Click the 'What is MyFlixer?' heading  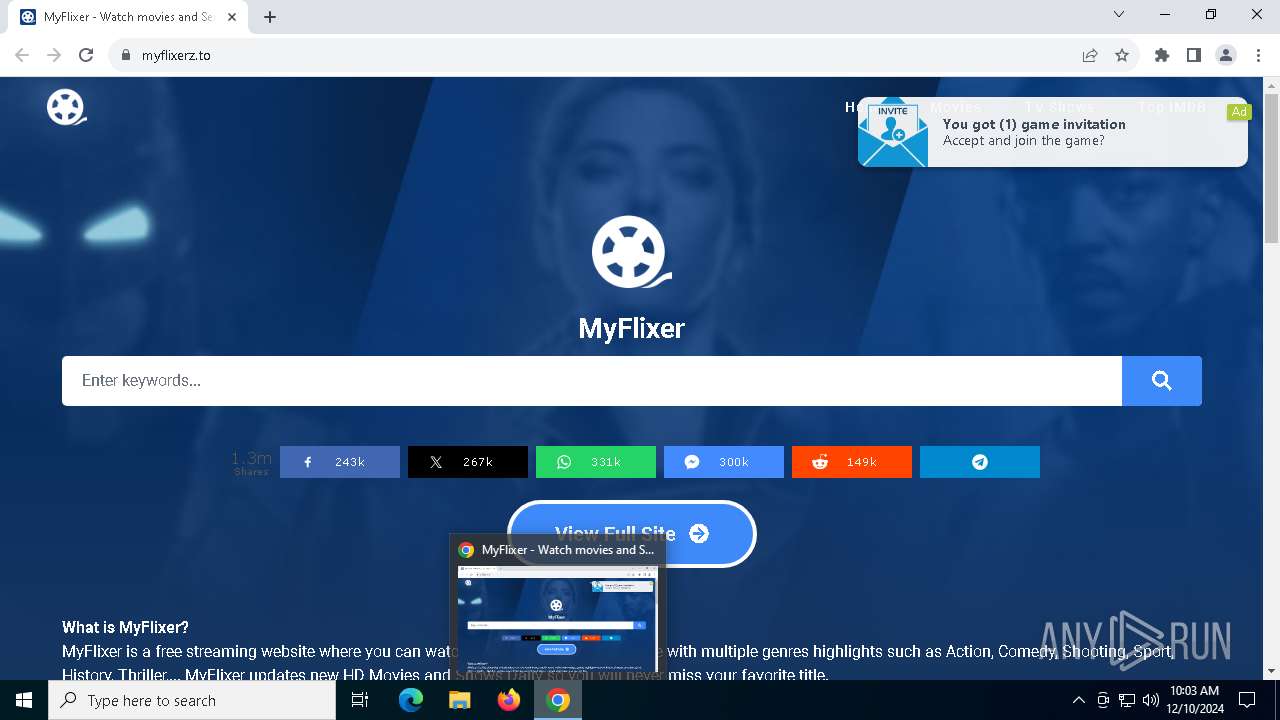[x=125, y=628]
